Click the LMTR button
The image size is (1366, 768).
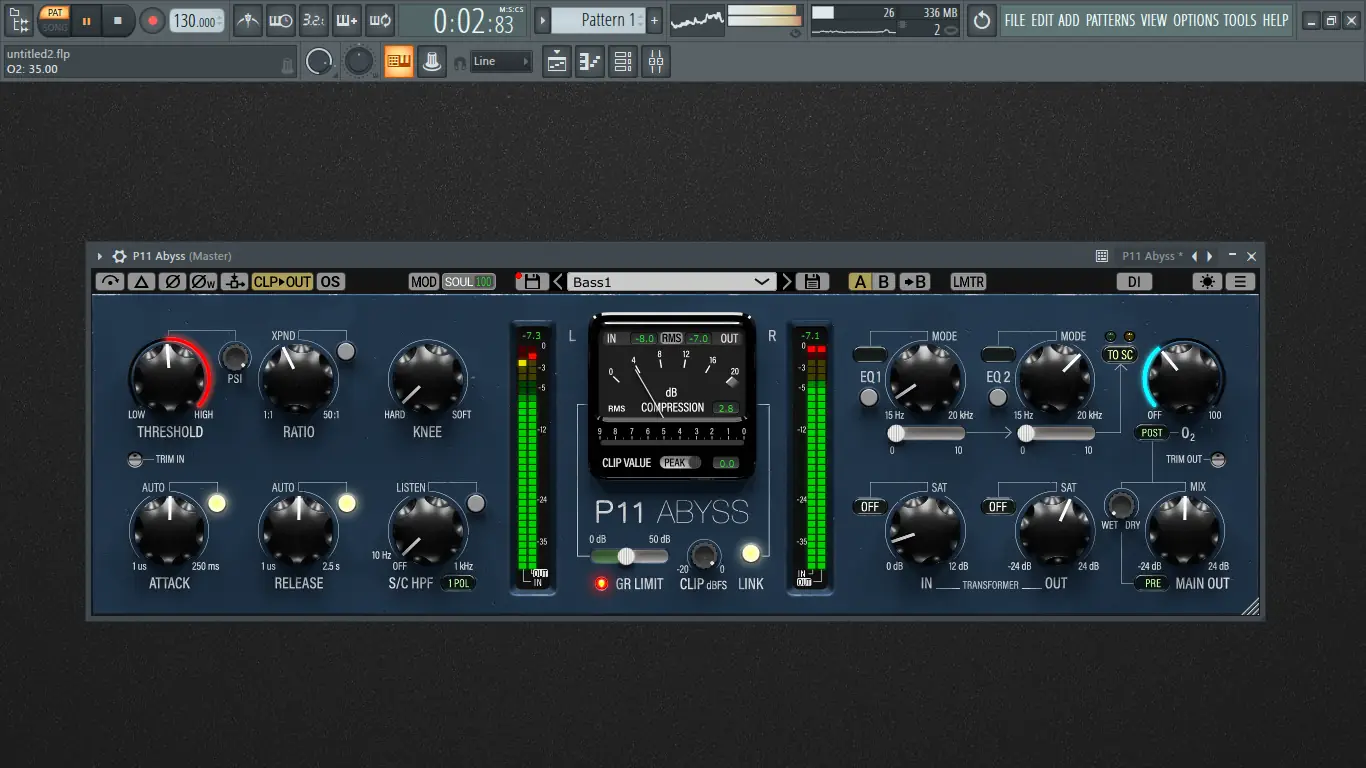click(968, 282)
